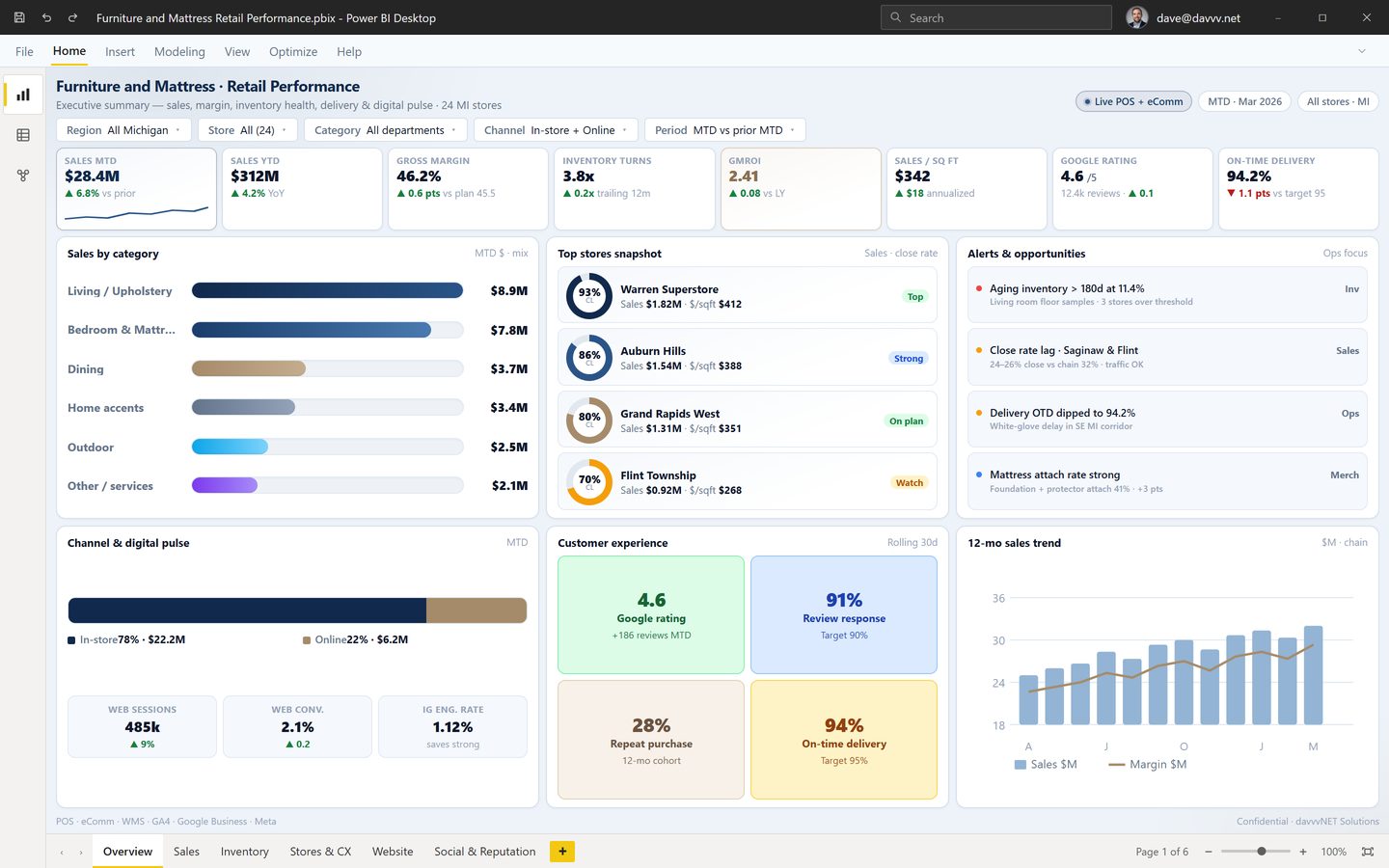
Task: Select the GMROI 2.41 card
Action: [801, 189]
